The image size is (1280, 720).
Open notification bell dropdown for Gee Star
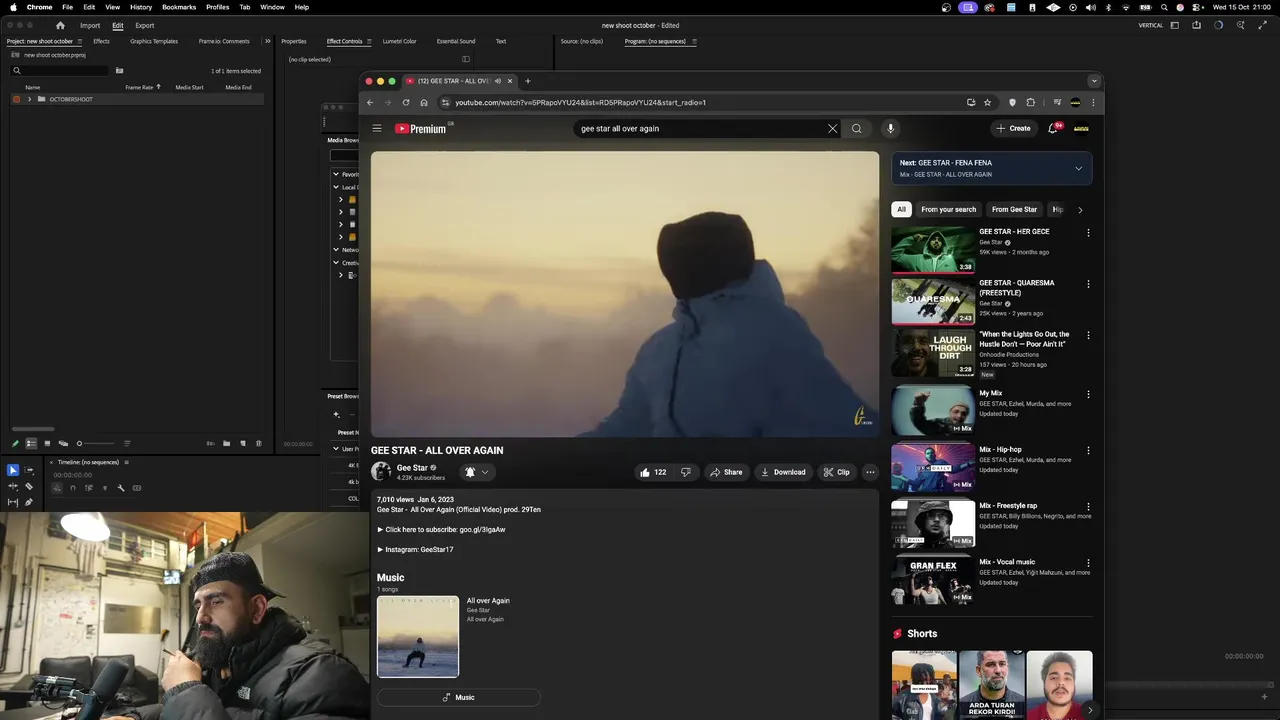click(477, 472)
